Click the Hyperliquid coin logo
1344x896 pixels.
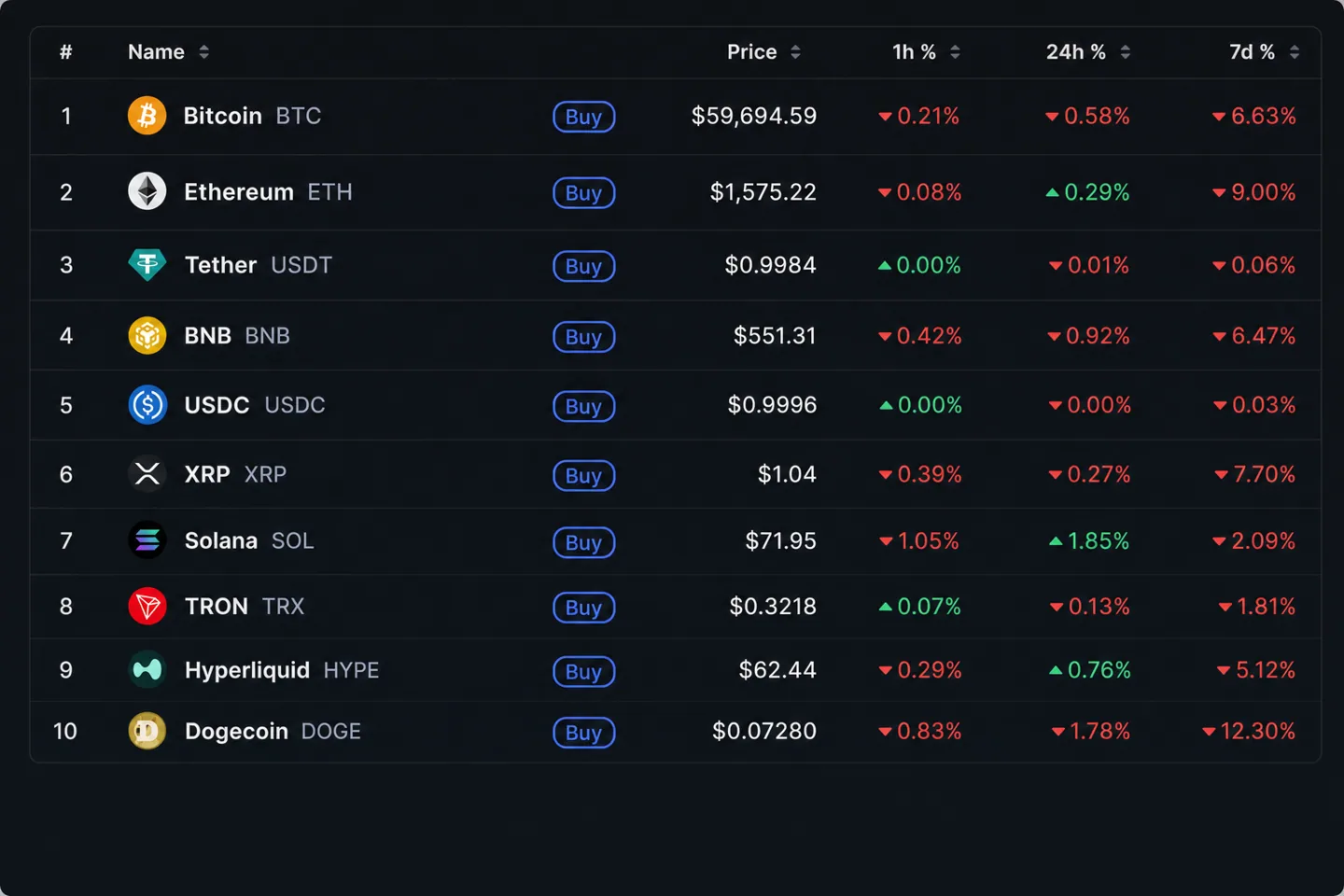coord(147,670)
